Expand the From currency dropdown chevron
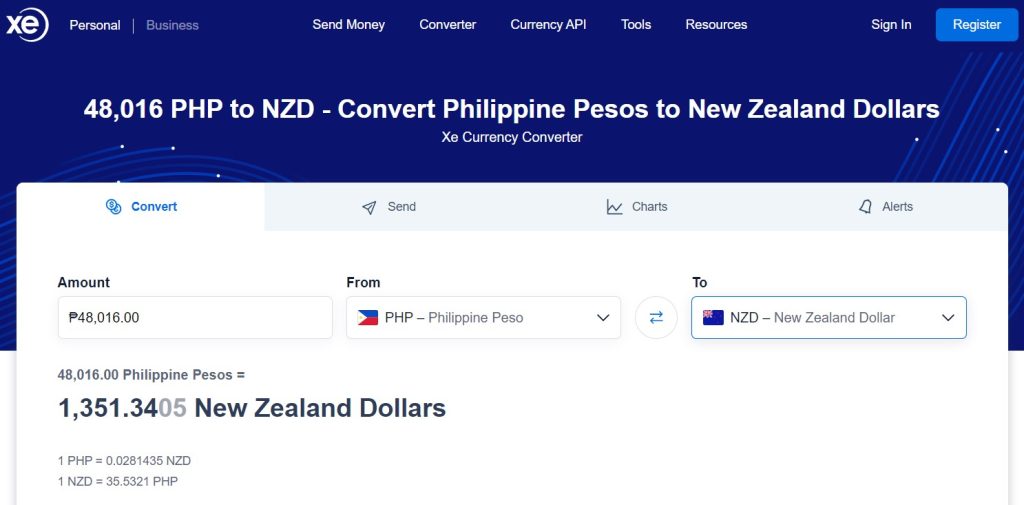 603,318
